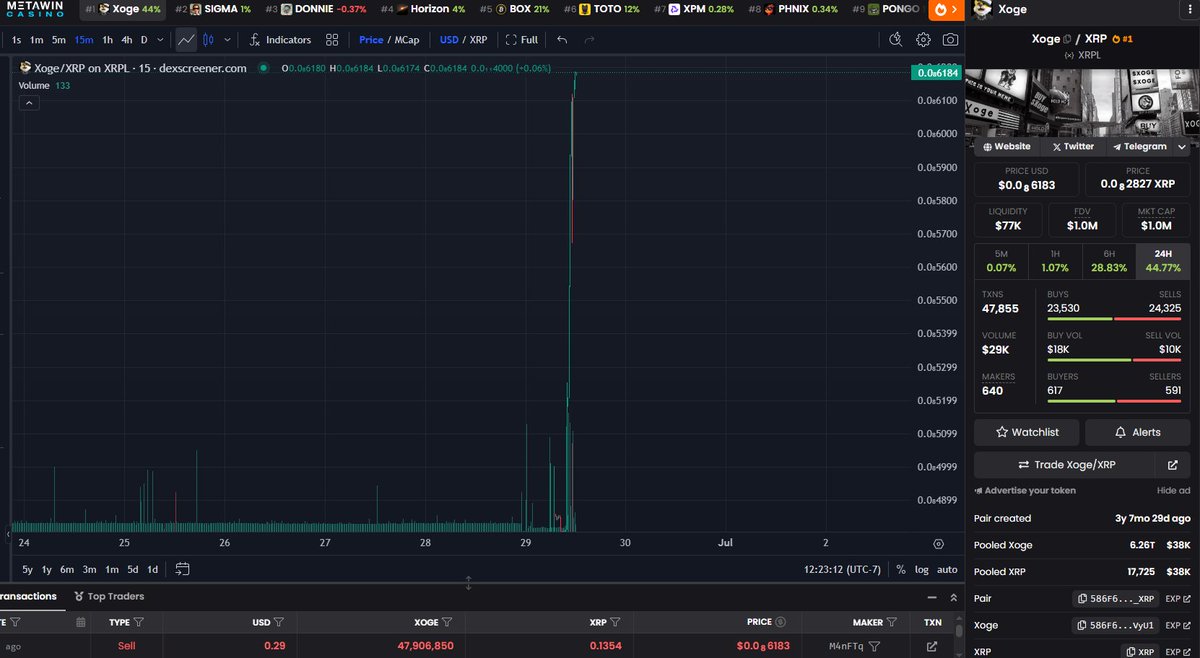
Task: Open the chart layout grid icon
Action: click(x=332, y=40)
